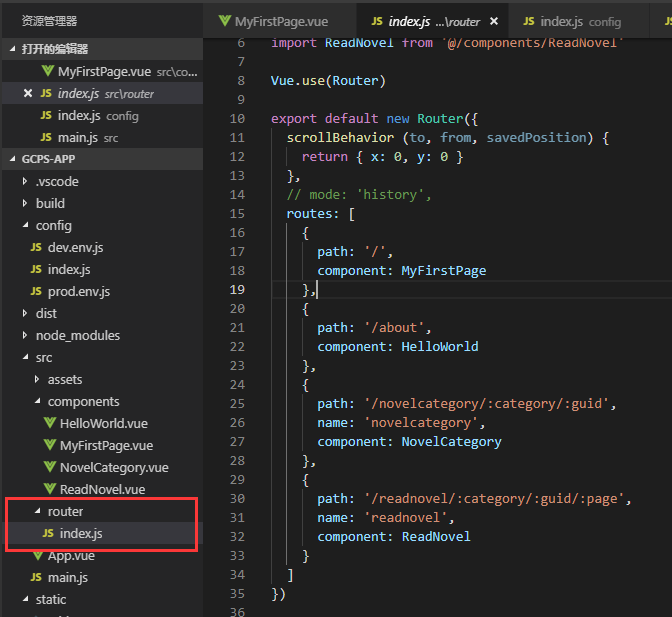Click the '/novelcategory/:category/:guid' path string

click(x=486, y=404)
